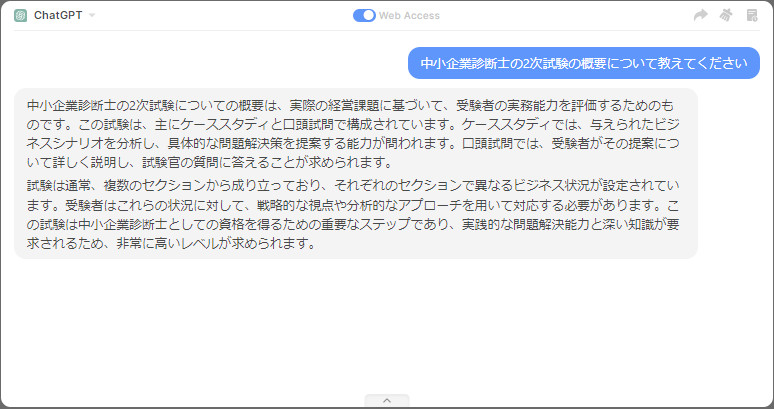The height and width of the screenshot is (409, 774).
Task: Click the notes icon at far right
Action: [752, 15]
